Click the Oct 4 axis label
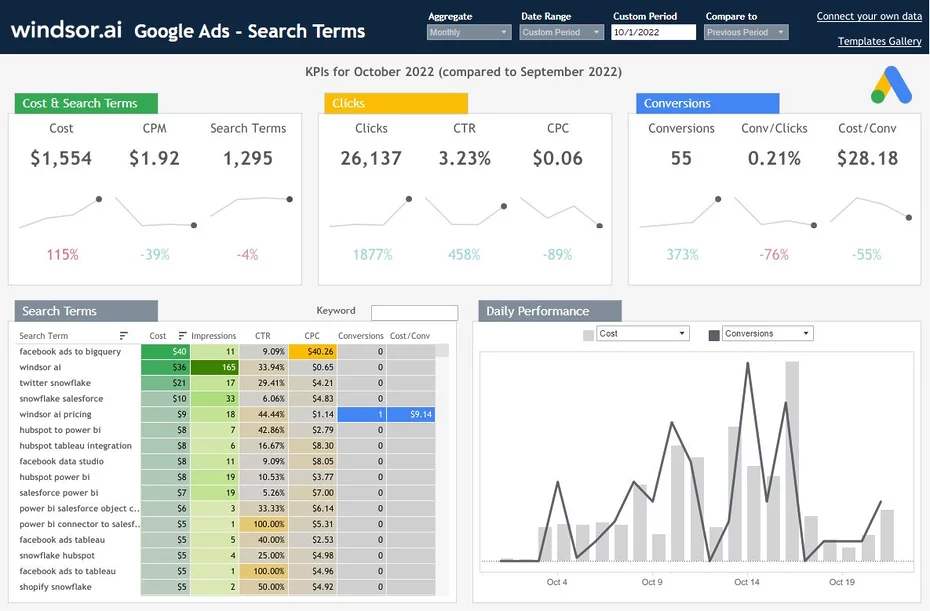 (x=556, y=582)
